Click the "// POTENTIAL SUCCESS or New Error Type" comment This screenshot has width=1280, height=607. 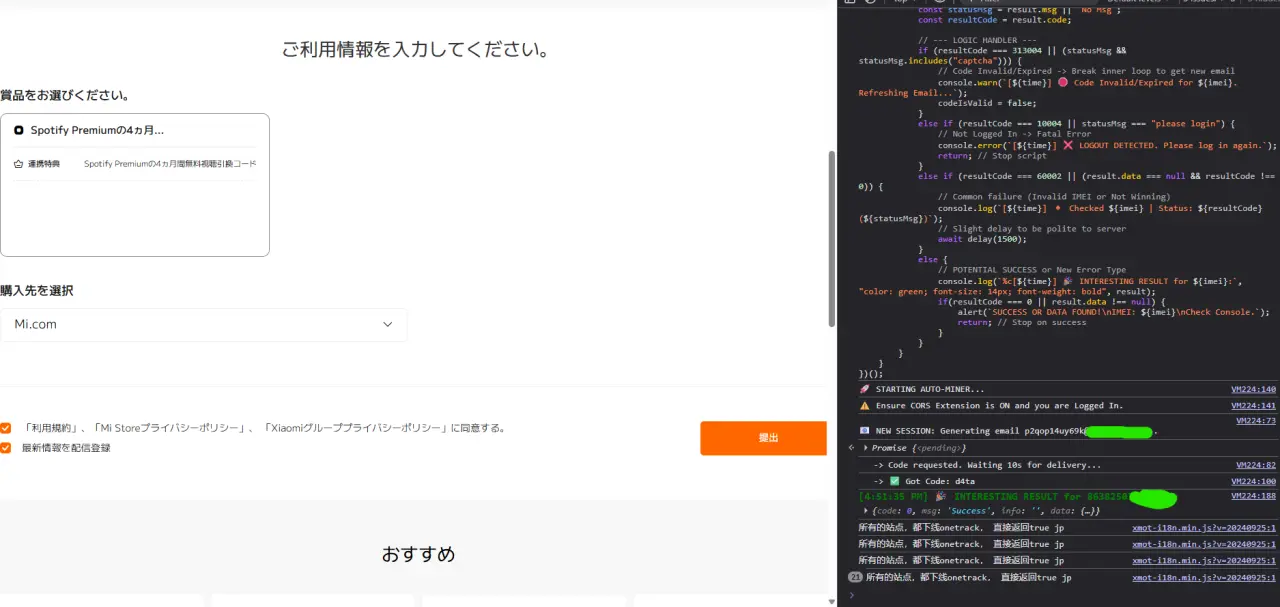tap(1032, 270)
